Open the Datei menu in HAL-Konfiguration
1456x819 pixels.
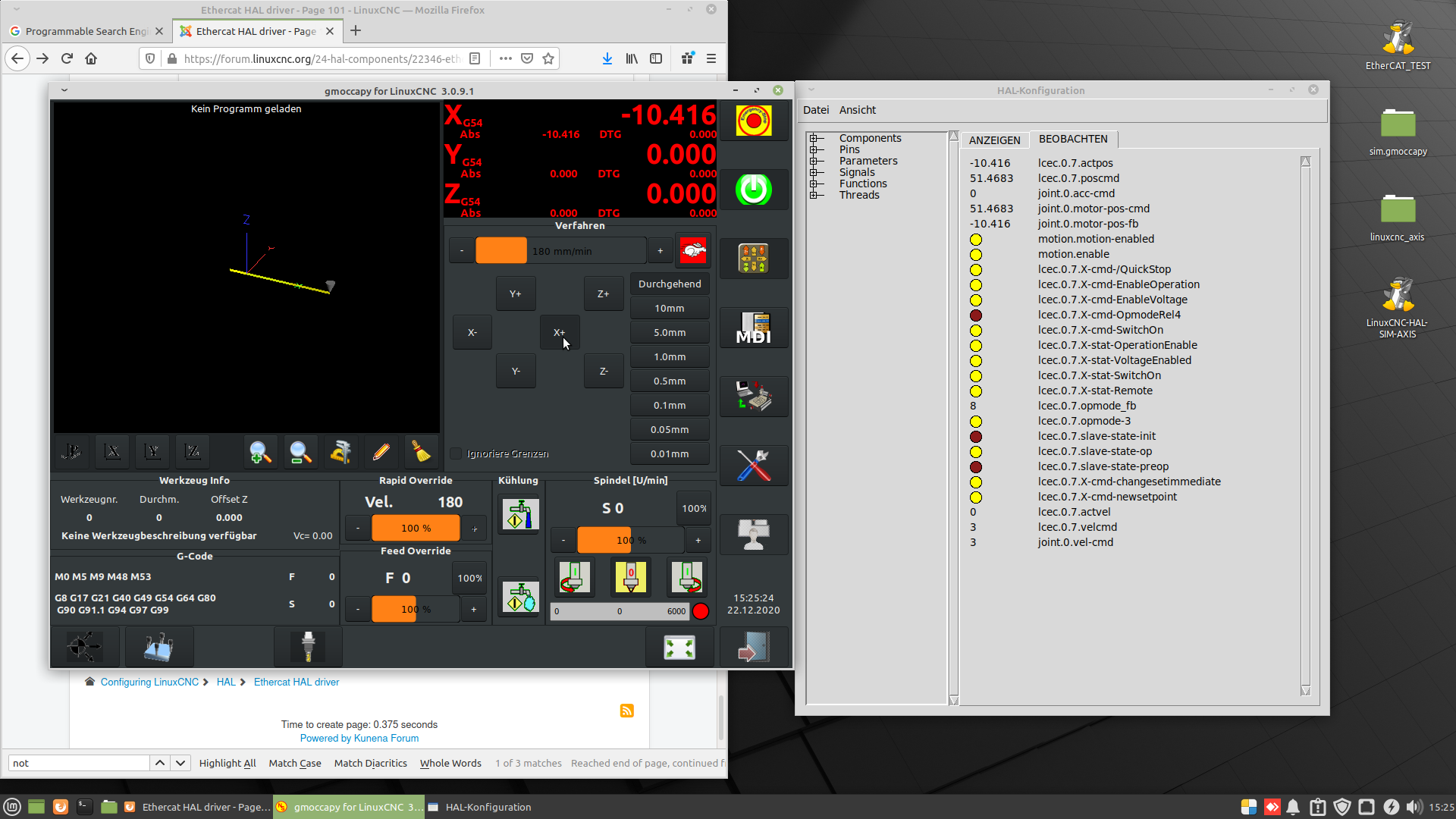(816, 110)
